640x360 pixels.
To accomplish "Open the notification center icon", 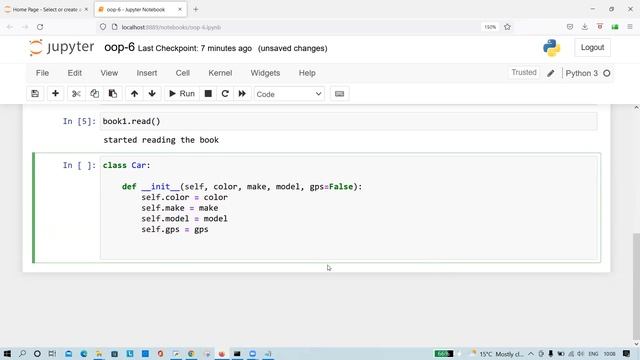I will [x=627, y=354].
